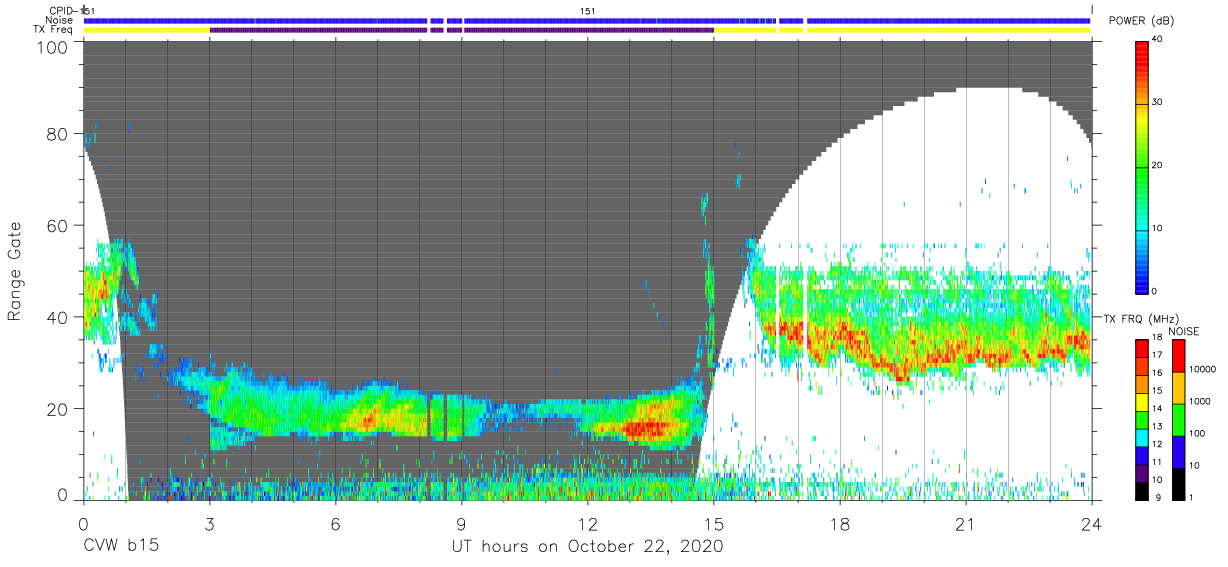The image size is (1228, 567).
Task: Click the 6 tick on UT hours axis
Action: (x=335, y=523)
